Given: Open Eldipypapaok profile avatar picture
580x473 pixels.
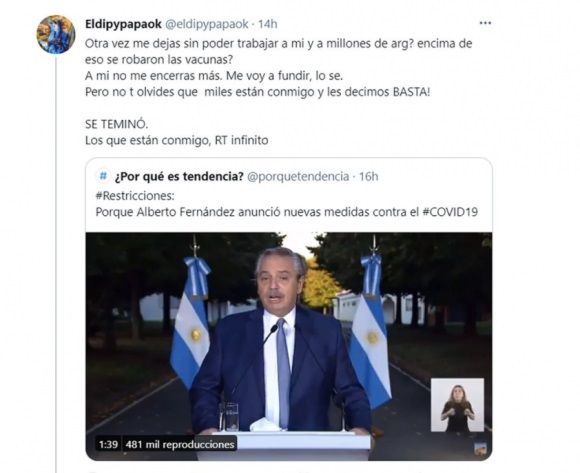Looking at the screenshot, I should [56, 34].
